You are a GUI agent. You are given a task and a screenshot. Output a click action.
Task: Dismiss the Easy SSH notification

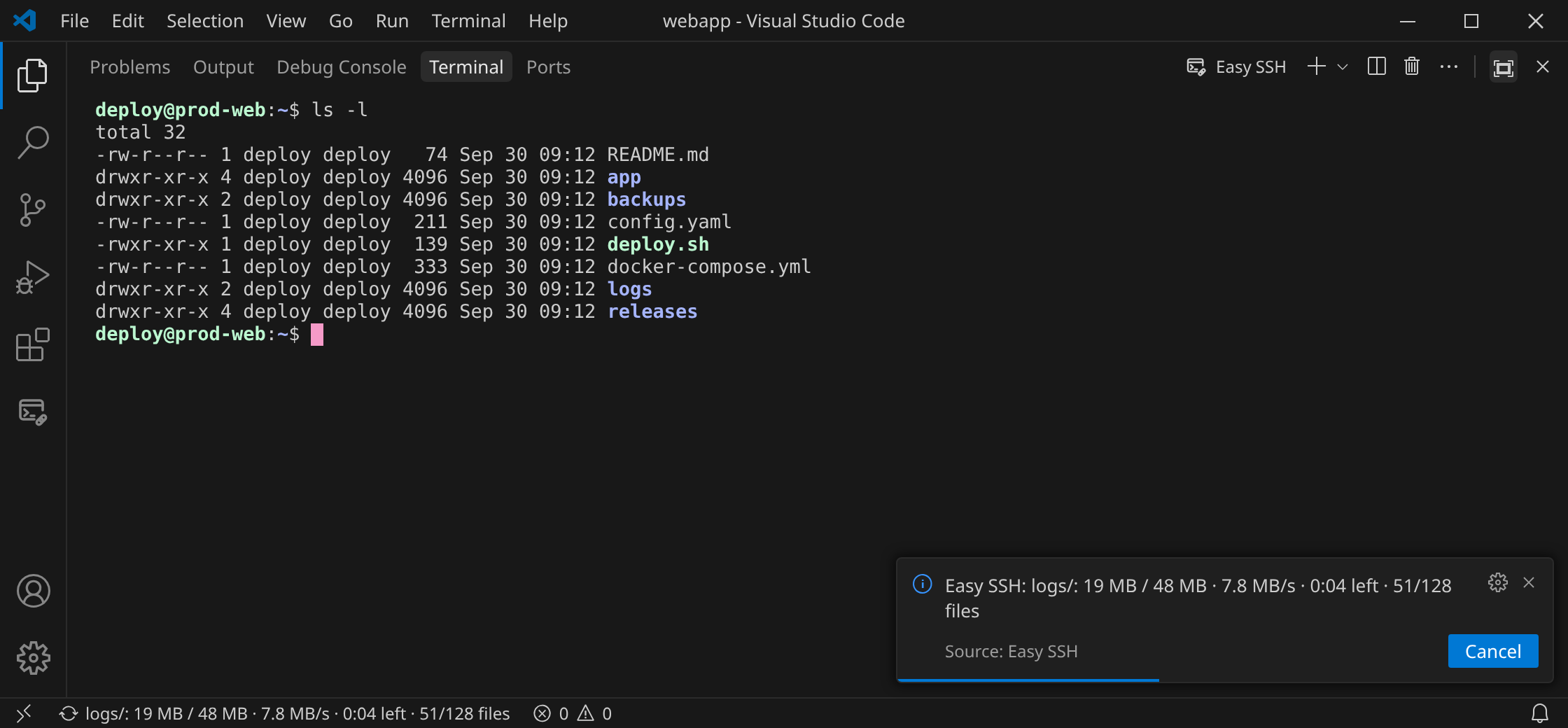1529,582
